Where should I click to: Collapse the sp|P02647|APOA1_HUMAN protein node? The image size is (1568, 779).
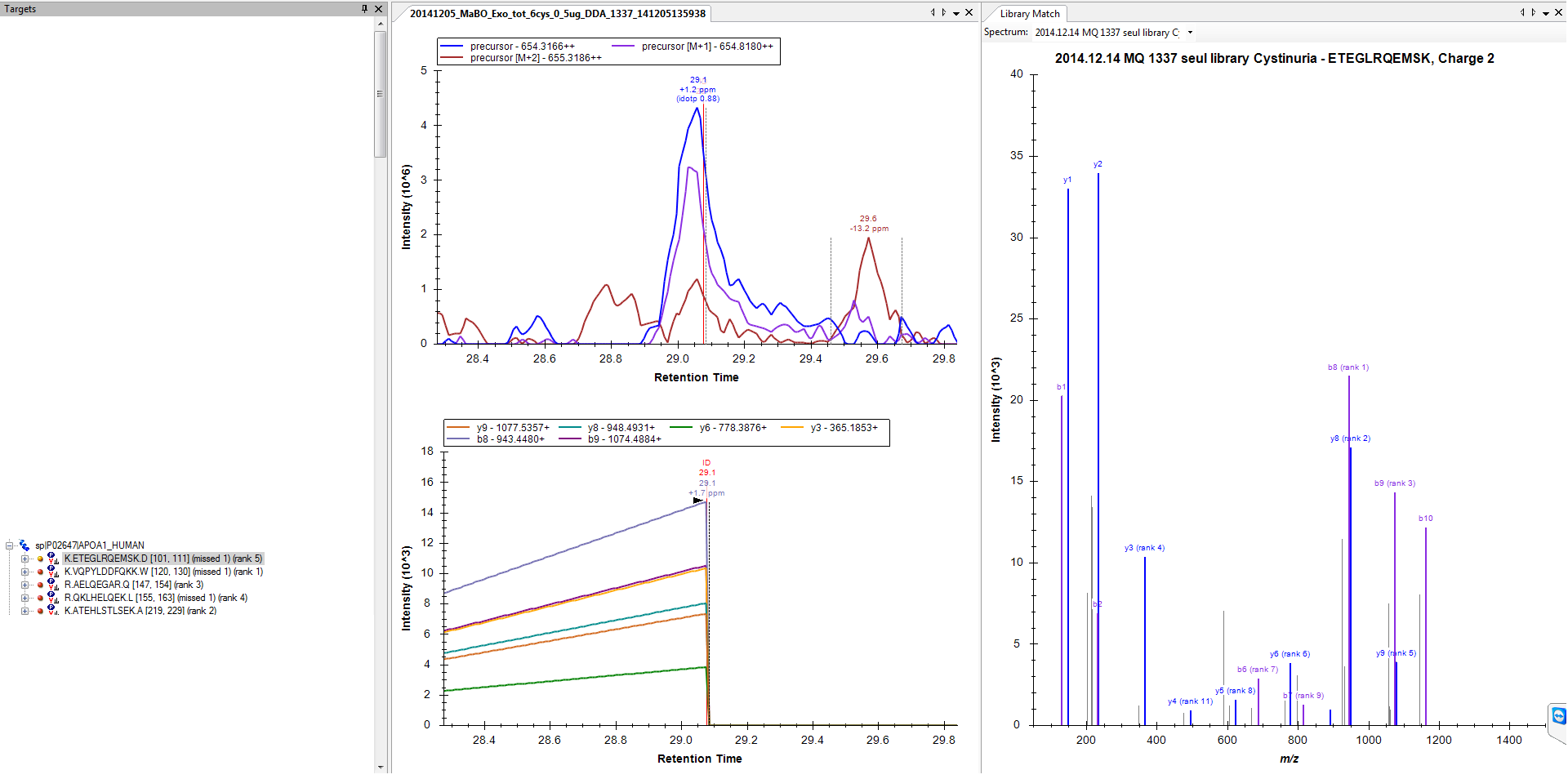point(10,545)
